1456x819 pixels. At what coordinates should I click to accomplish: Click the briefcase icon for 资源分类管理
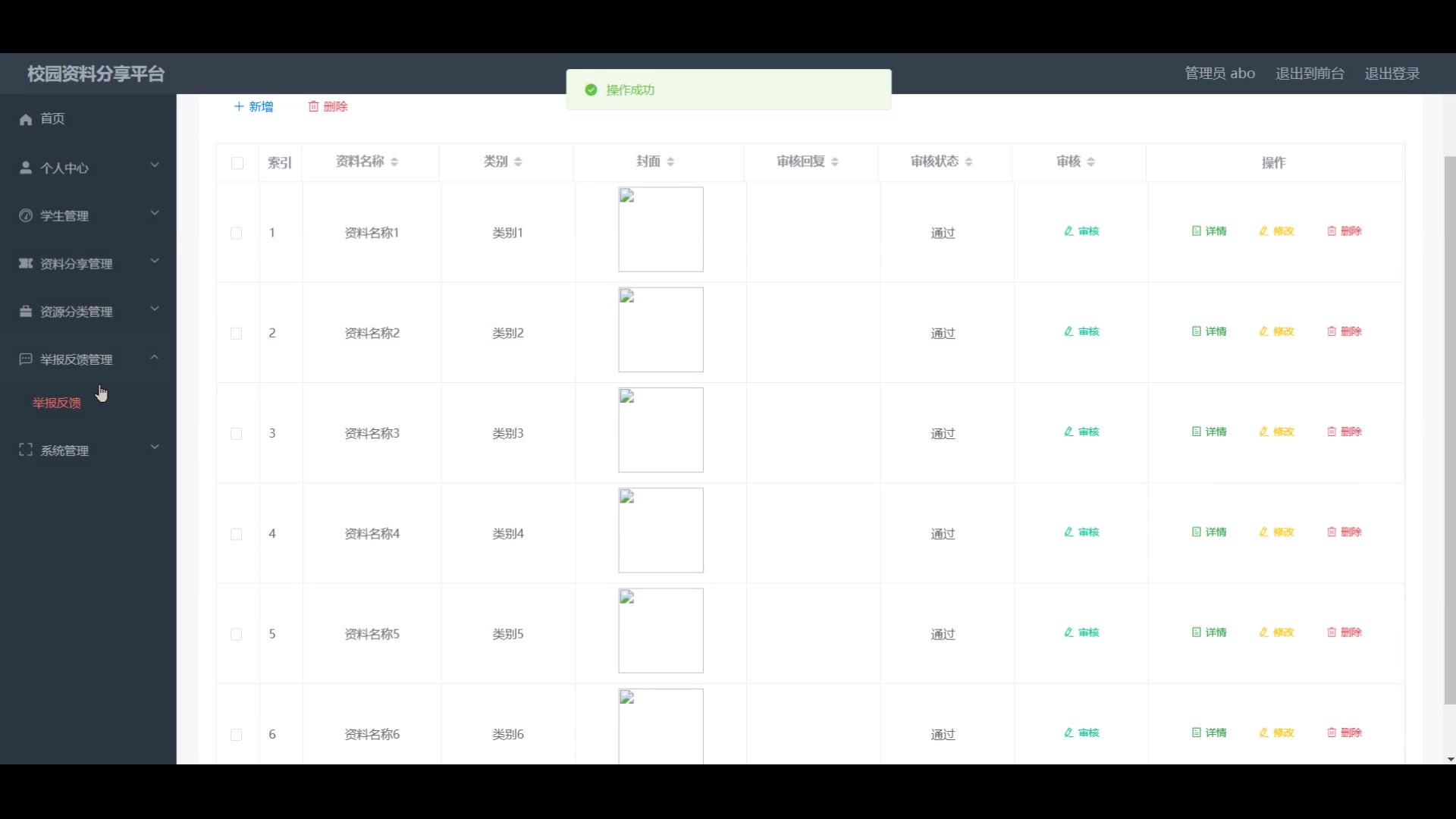click(26, 311)
